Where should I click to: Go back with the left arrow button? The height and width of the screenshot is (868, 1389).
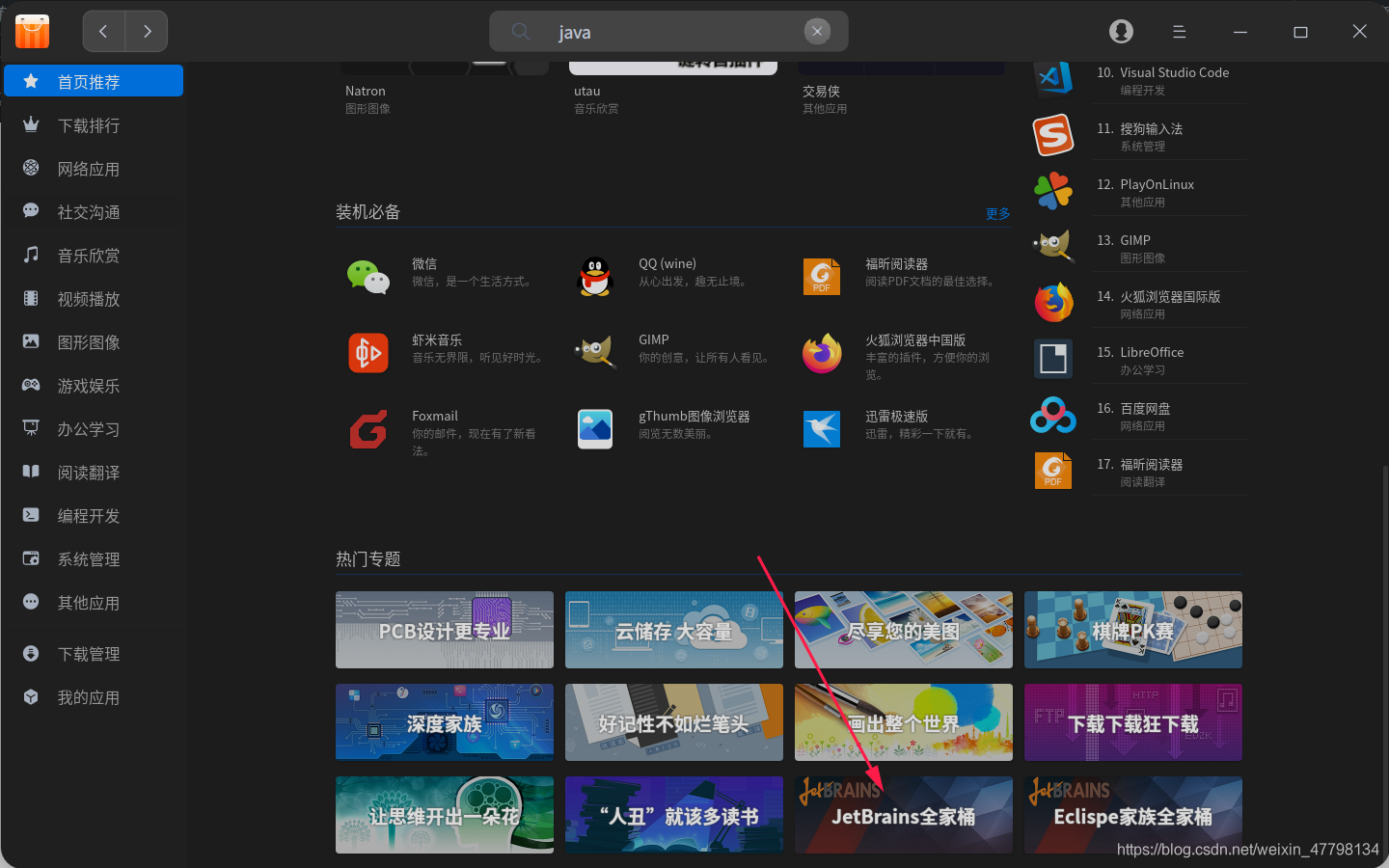point(103,32)
